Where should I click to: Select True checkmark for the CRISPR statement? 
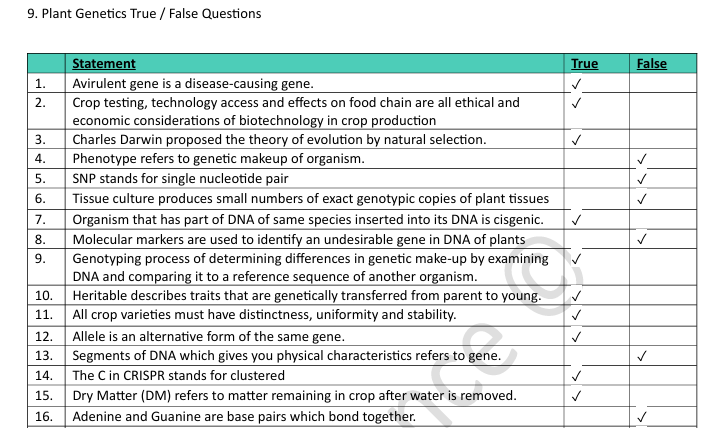pyautogui.click(x=576, y=376)
